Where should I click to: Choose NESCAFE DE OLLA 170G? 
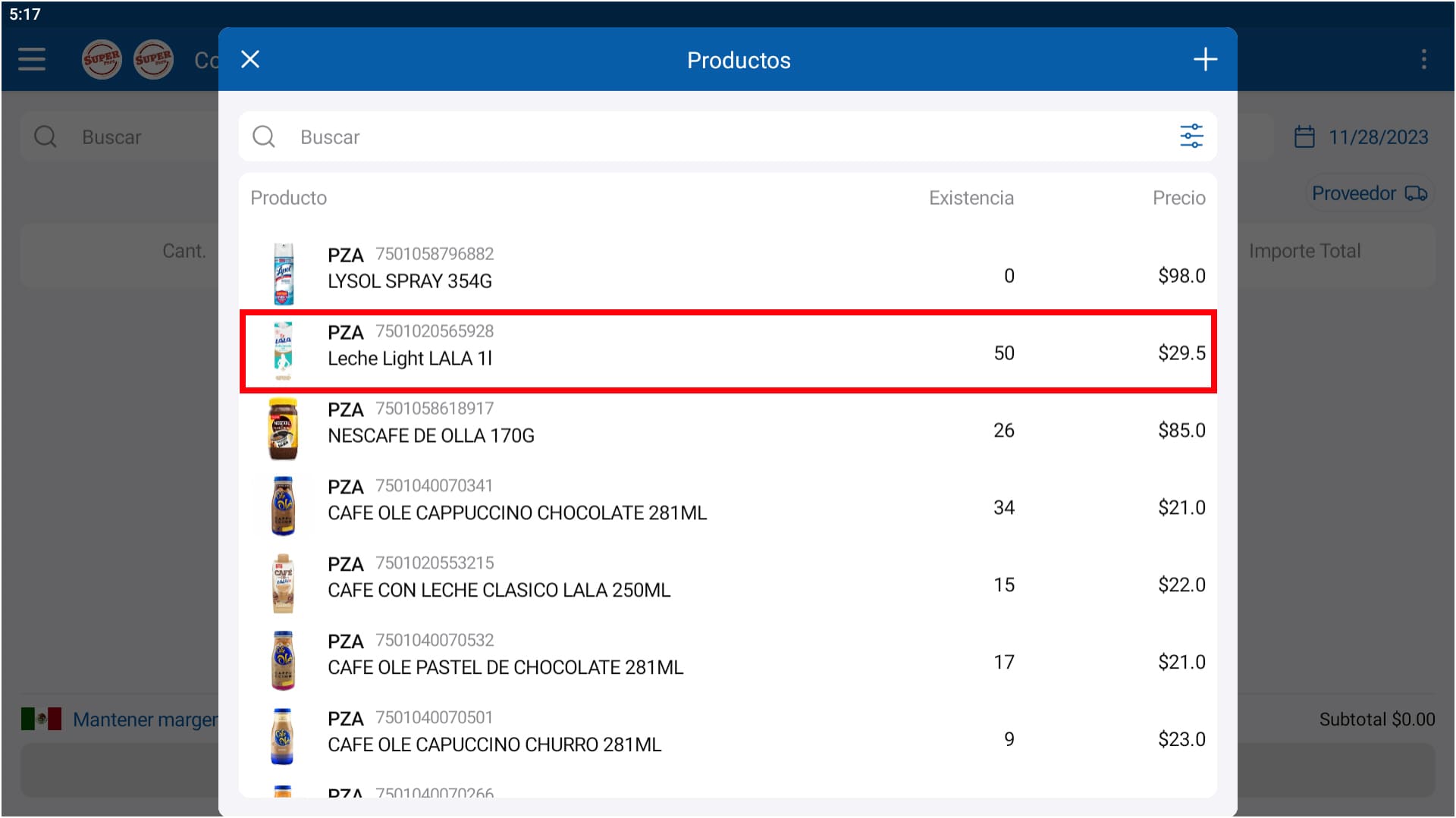(x=431, y=436)
